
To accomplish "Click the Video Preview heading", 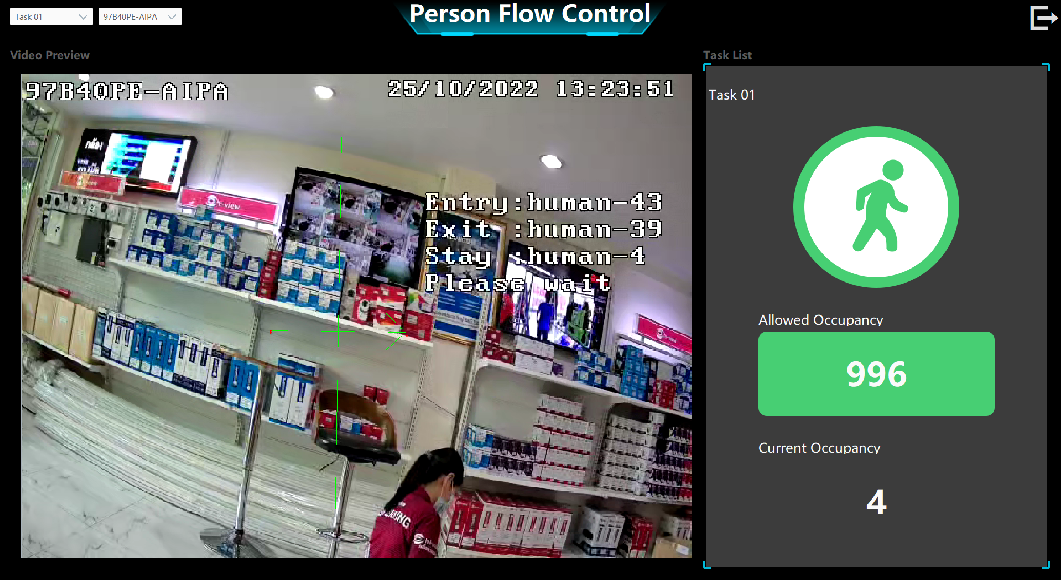I will 50,55.
